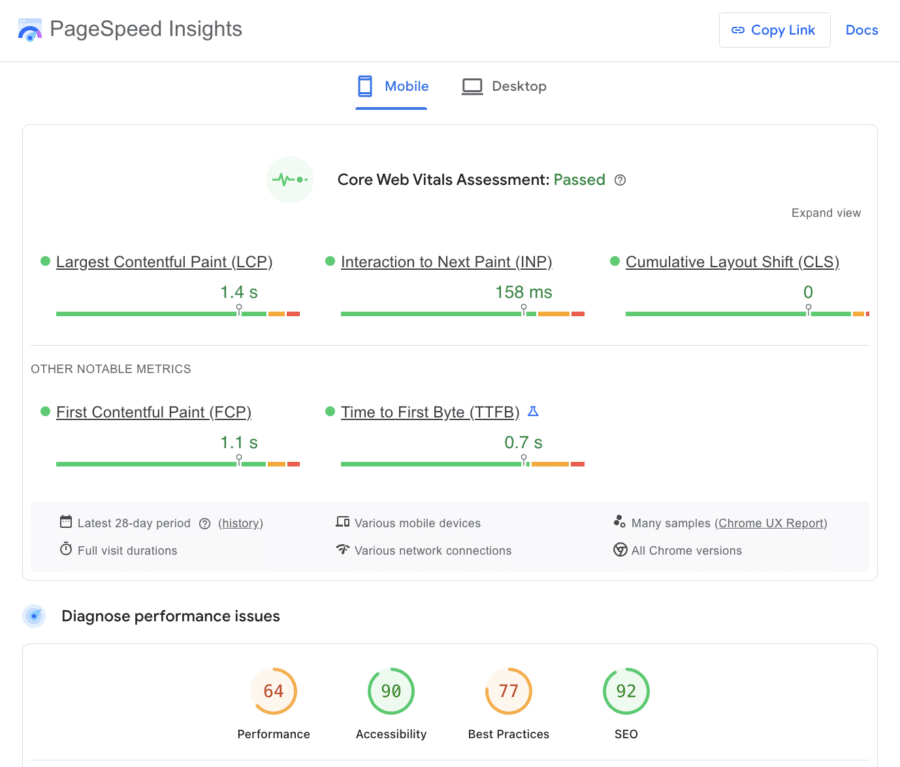Select the Performance score gauge 64
The image size is (900, 767).
point(274,691)
